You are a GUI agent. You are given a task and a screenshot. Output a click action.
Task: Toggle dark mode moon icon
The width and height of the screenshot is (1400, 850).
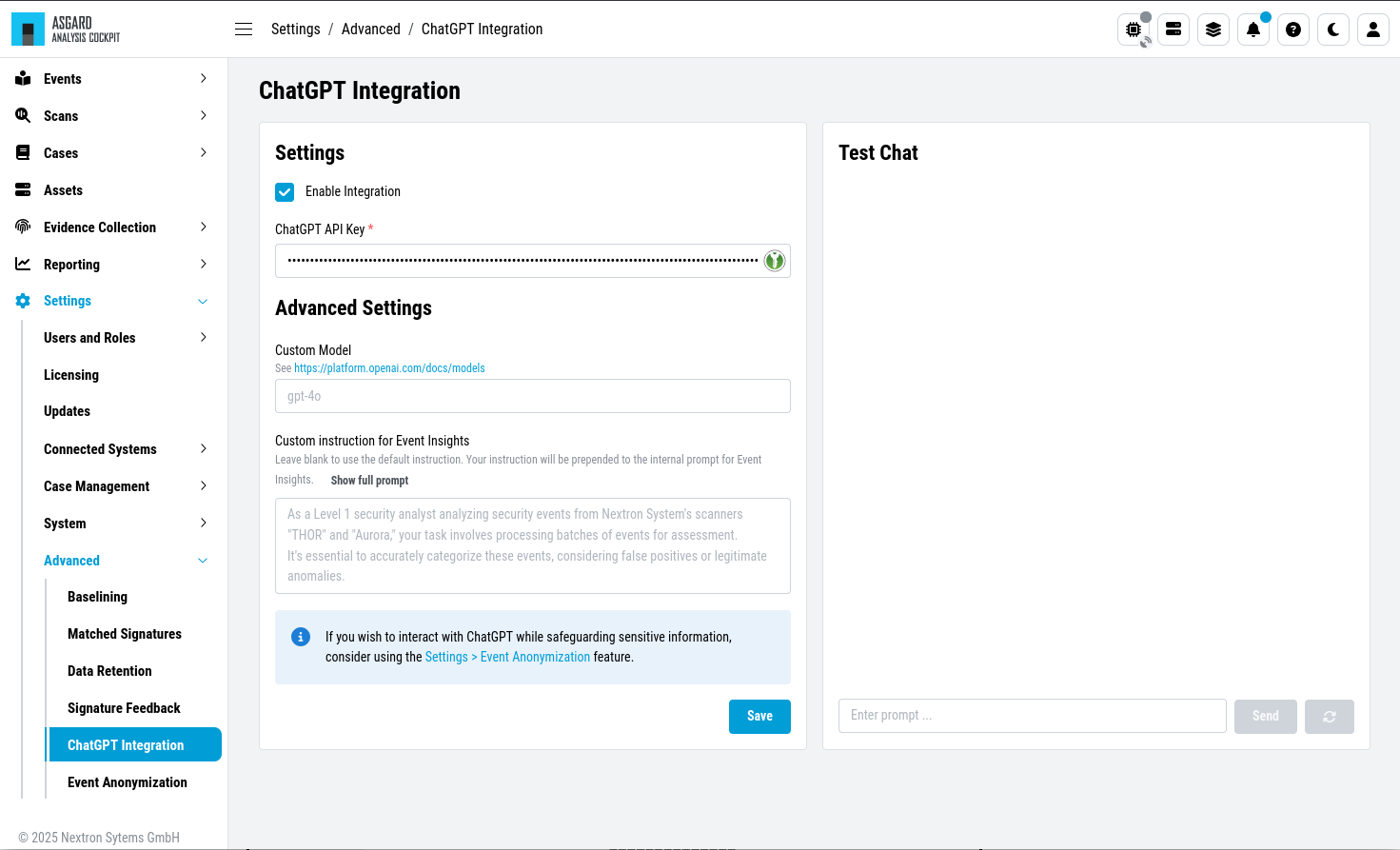pos(1333,30)
